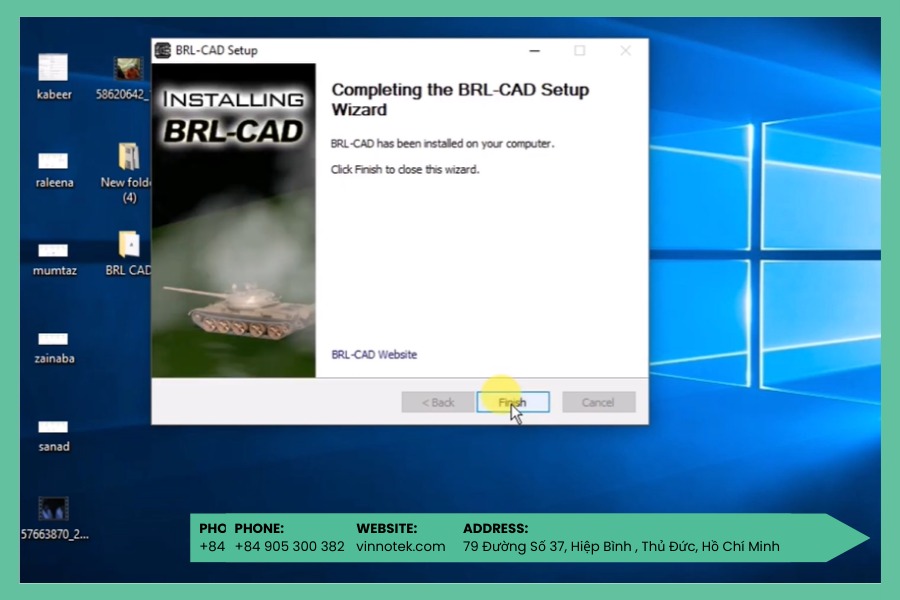Click 'Click Finish to close this wizard' text

(x=405, y=169)
